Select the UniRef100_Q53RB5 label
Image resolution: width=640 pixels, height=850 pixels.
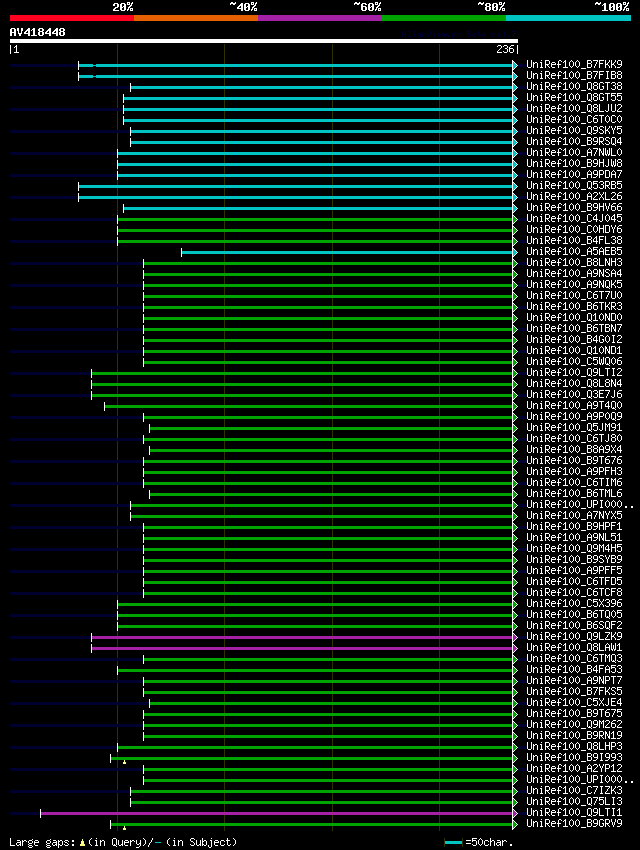pos(574,185)
